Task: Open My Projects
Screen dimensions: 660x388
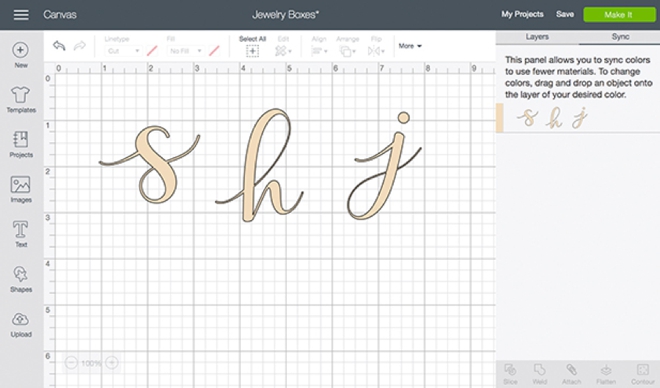Action: click(x=522, y=14)
